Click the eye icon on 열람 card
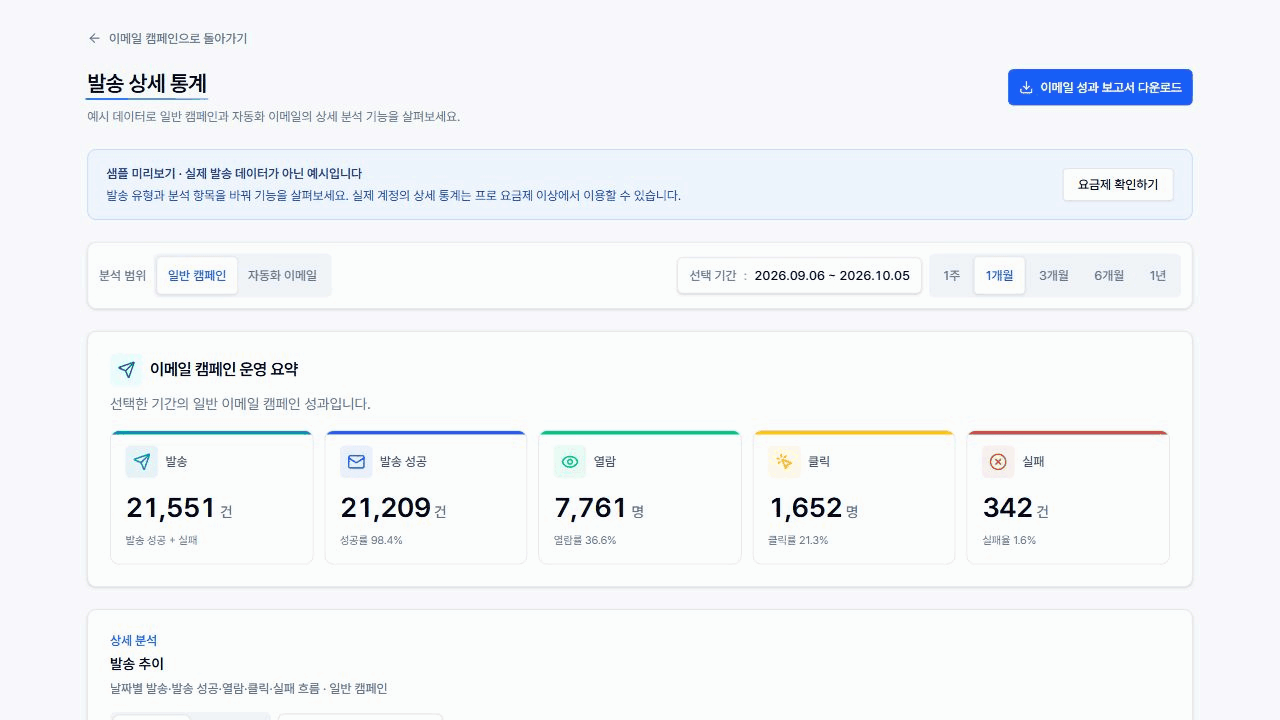The image size is (1280, 720). [570, 462]
